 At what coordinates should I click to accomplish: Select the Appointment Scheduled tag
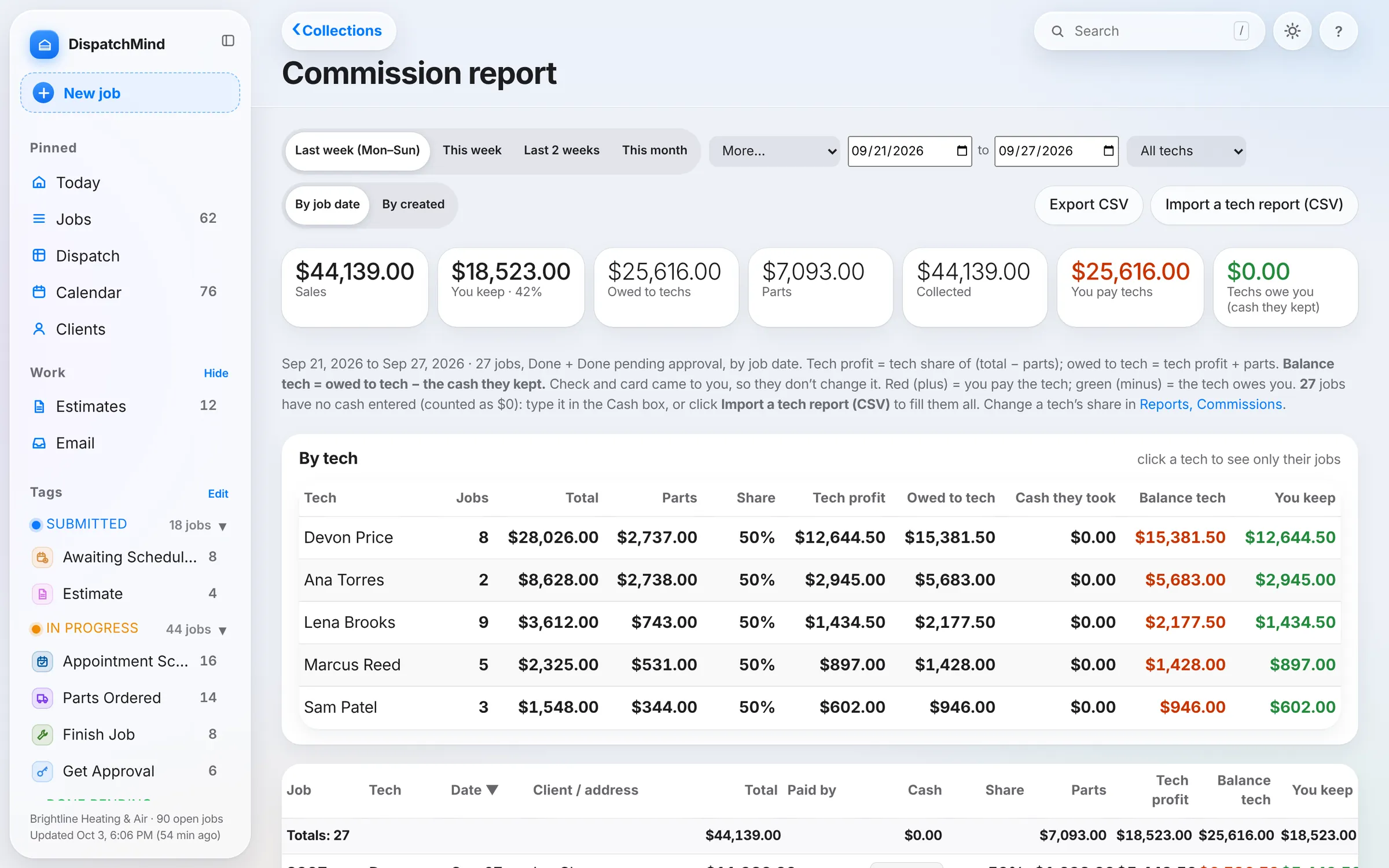tap(130, 661)
